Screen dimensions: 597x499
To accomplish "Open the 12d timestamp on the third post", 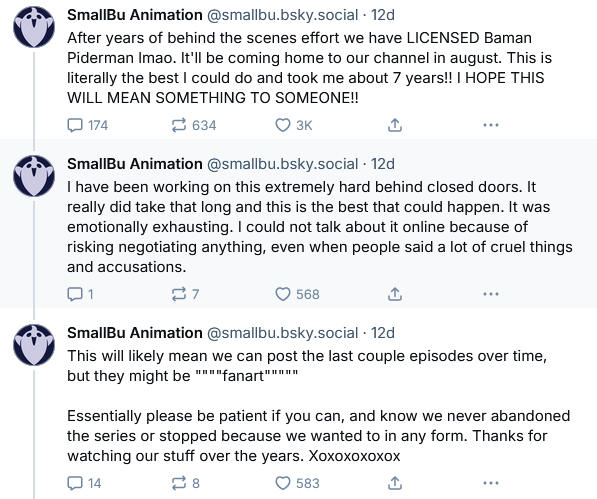I will (x=383, y=333).
